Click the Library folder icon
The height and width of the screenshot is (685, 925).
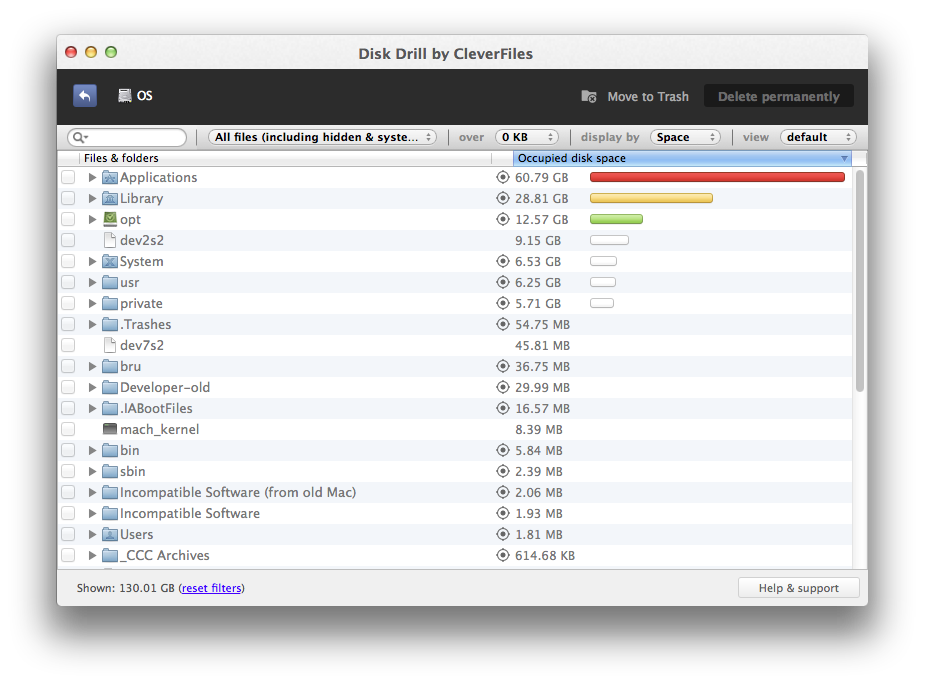tap(110, 198)
